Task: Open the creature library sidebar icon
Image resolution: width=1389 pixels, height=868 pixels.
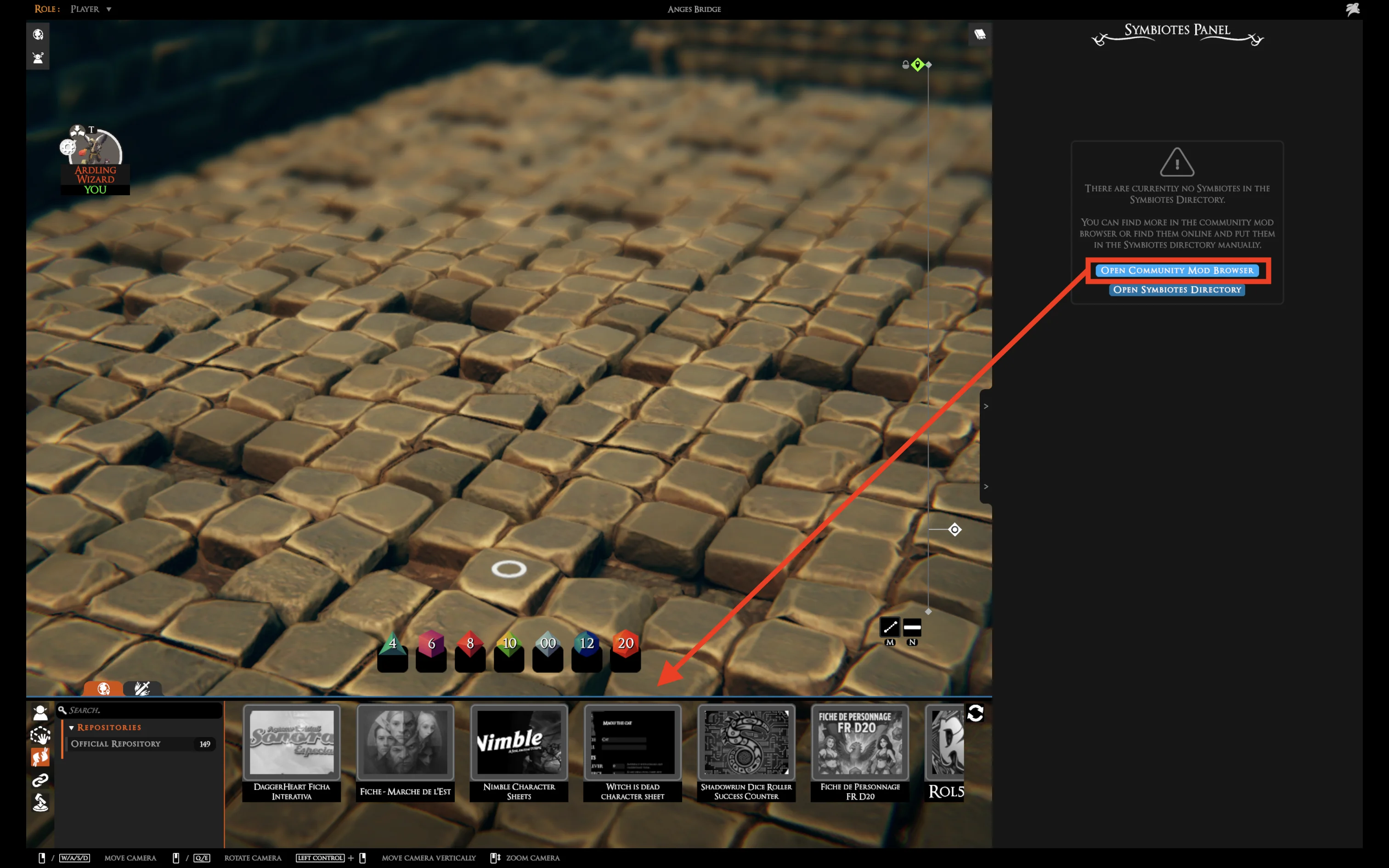Action: 40,713
